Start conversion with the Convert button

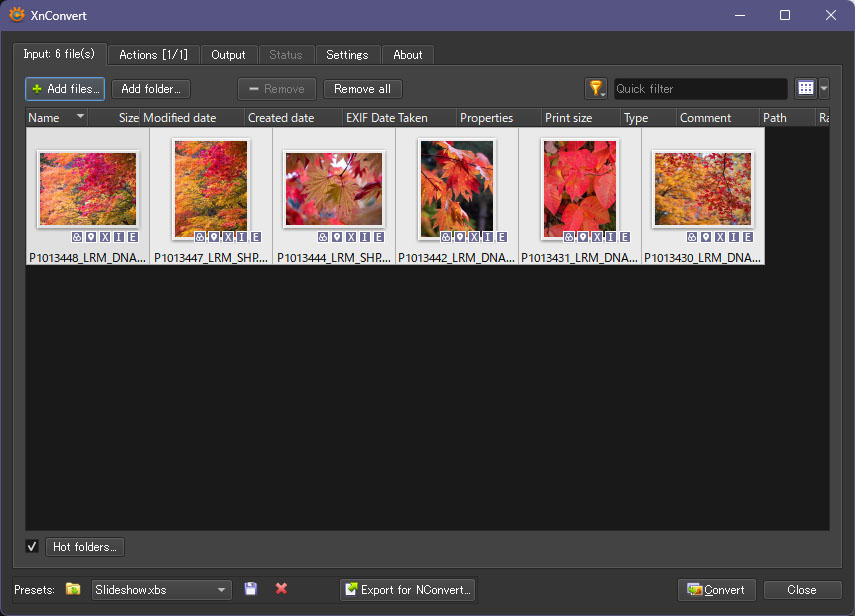(x=716, y=590)
